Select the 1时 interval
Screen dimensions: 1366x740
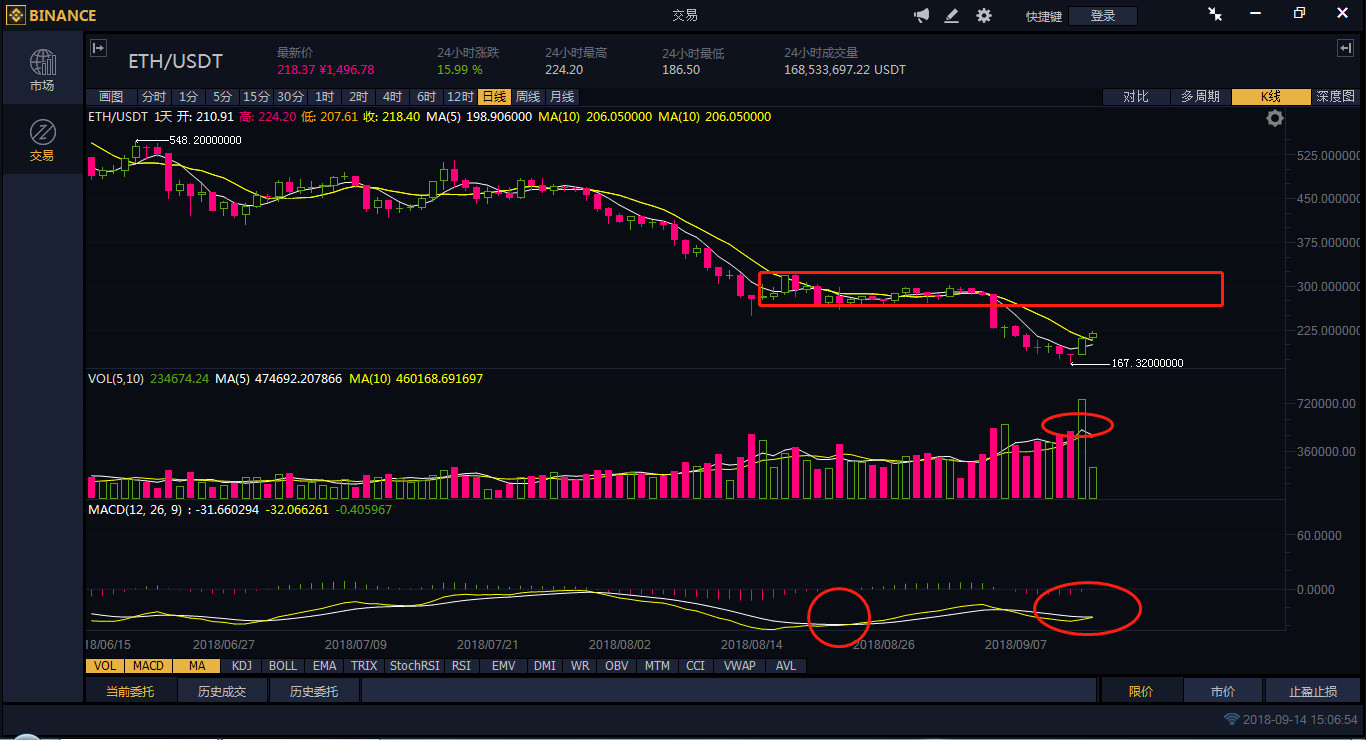coord(324,97)
